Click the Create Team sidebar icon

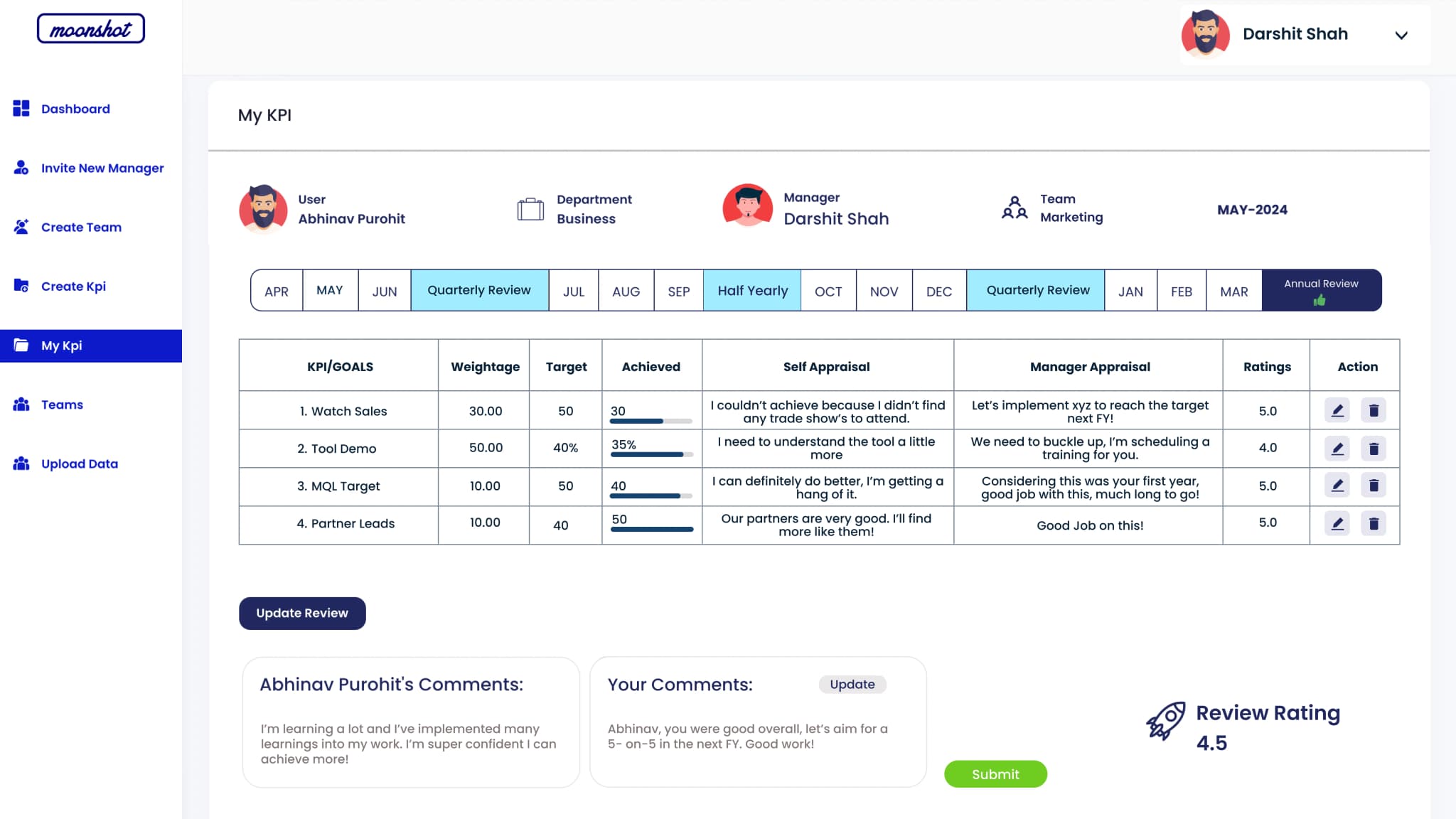pos(21,227)
